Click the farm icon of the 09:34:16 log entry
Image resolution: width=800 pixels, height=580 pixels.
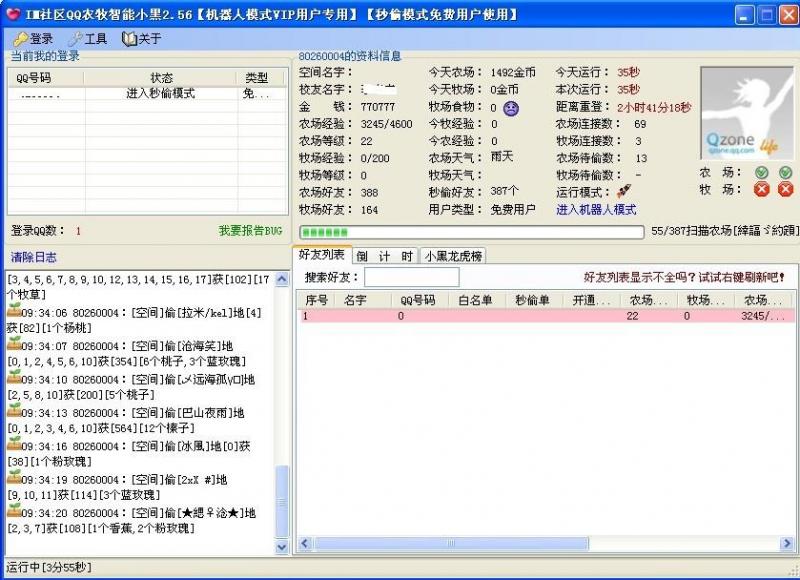[x=14, y=444]
